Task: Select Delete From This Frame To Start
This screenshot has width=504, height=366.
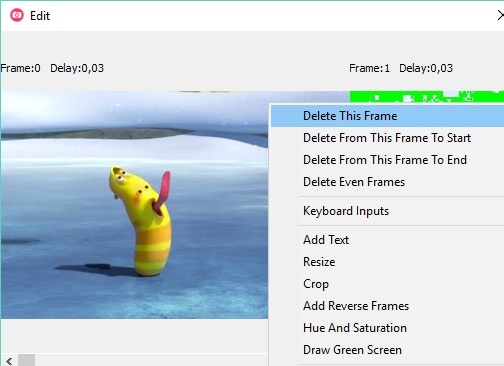Action: click(387, 138)
